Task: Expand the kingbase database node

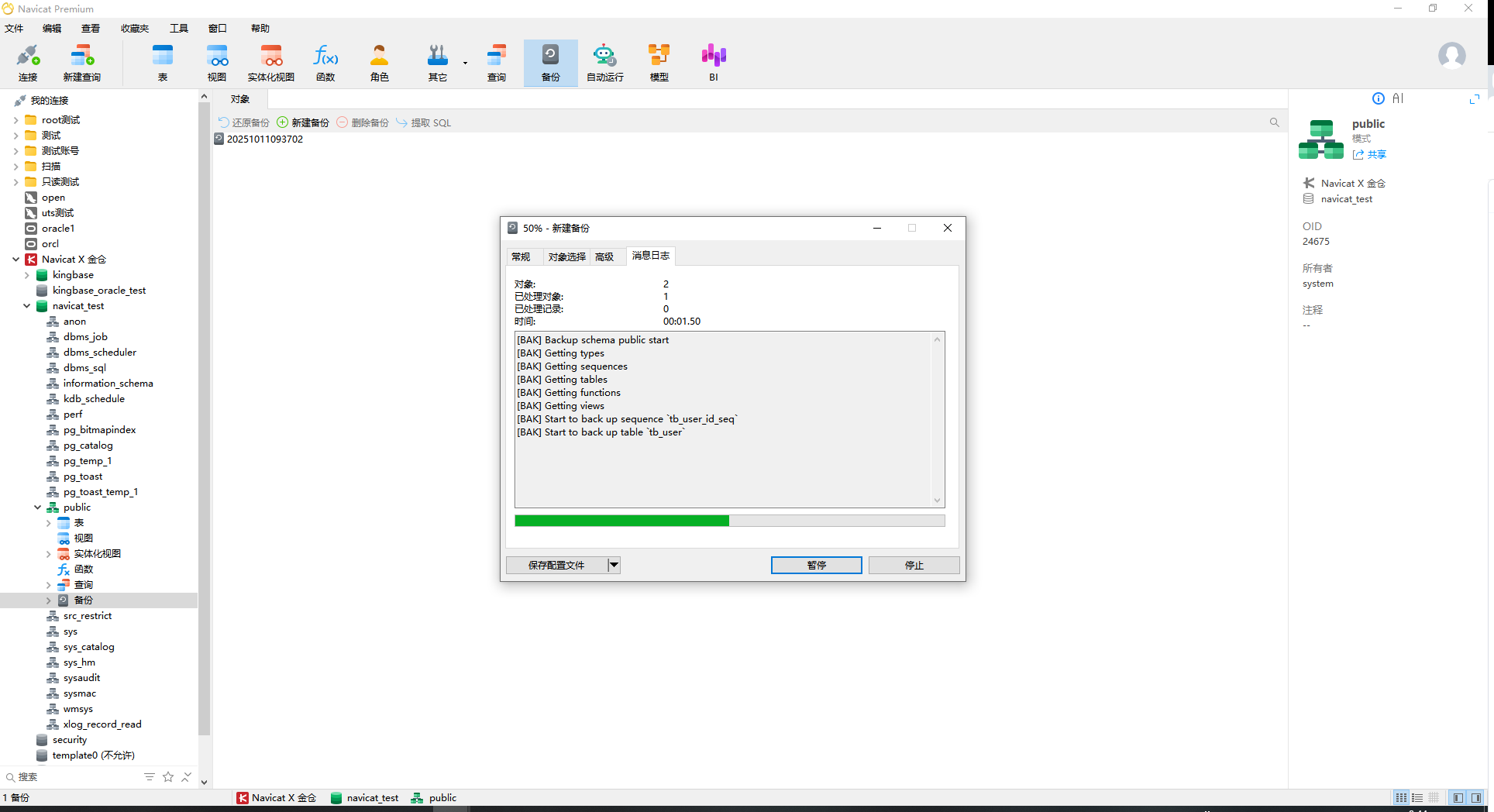Action: (26, 275)
